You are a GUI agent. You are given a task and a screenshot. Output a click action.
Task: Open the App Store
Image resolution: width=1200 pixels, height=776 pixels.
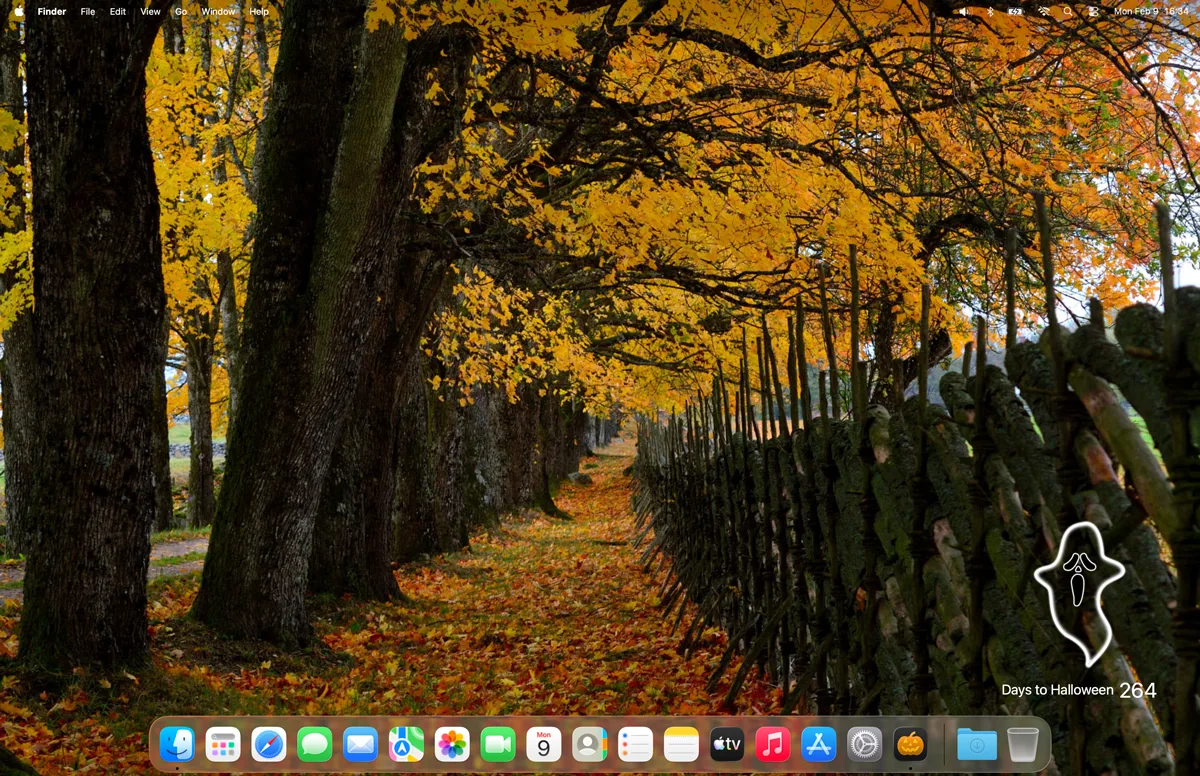click(x=819, y=744)
